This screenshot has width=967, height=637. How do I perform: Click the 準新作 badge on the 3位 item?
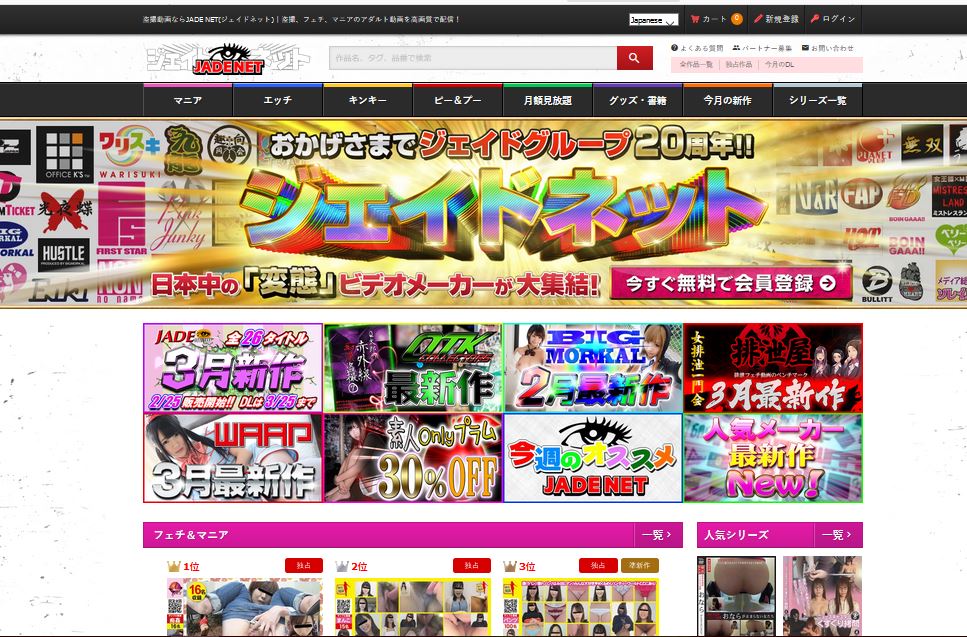point(640,565)
